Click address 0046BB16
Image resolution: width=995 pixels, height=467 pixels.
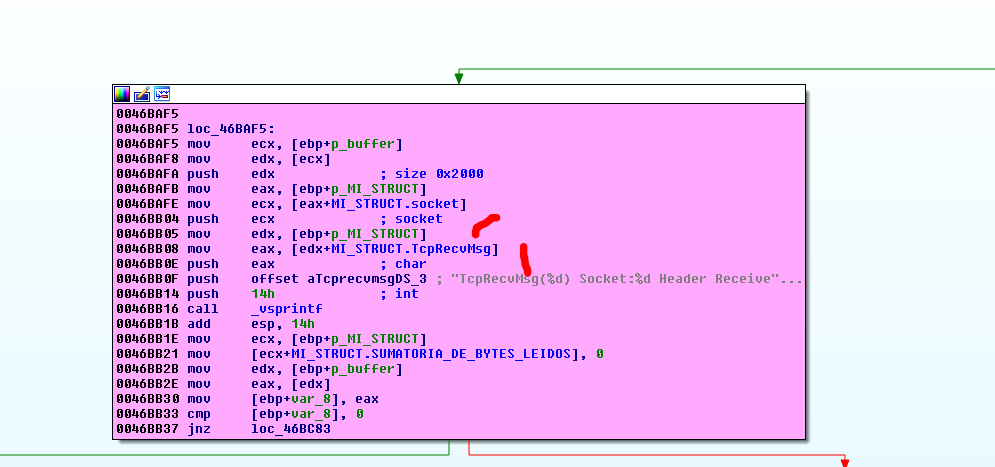point(148,309)
